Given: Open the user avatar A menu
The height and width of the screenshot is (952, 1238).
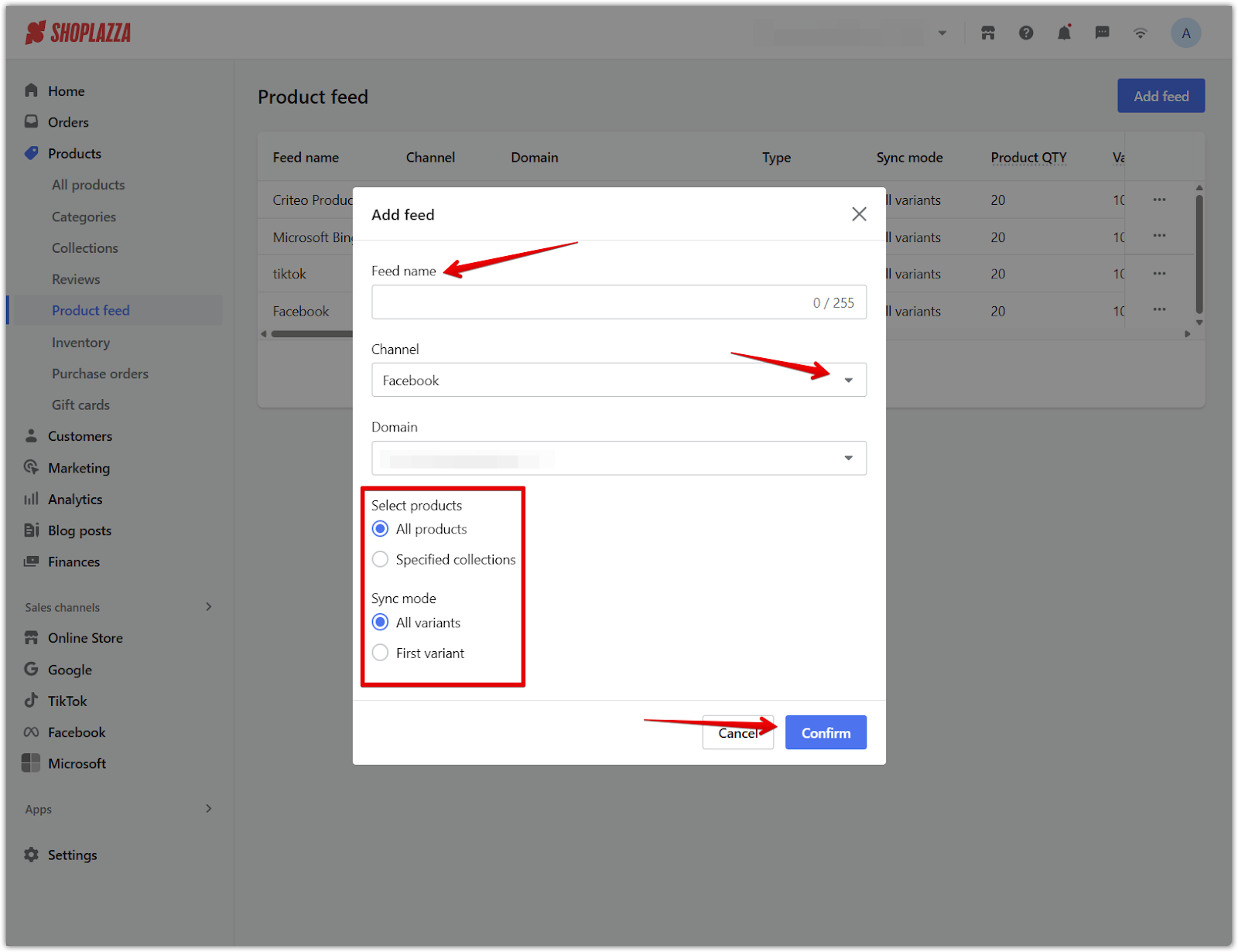Looking at the screenshot, I should [1185, 33].
